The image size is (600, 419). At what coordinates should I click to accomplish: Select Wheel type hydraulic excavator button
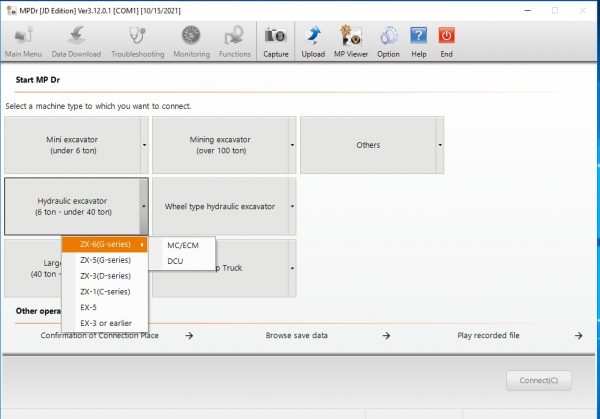click(220, 206)
